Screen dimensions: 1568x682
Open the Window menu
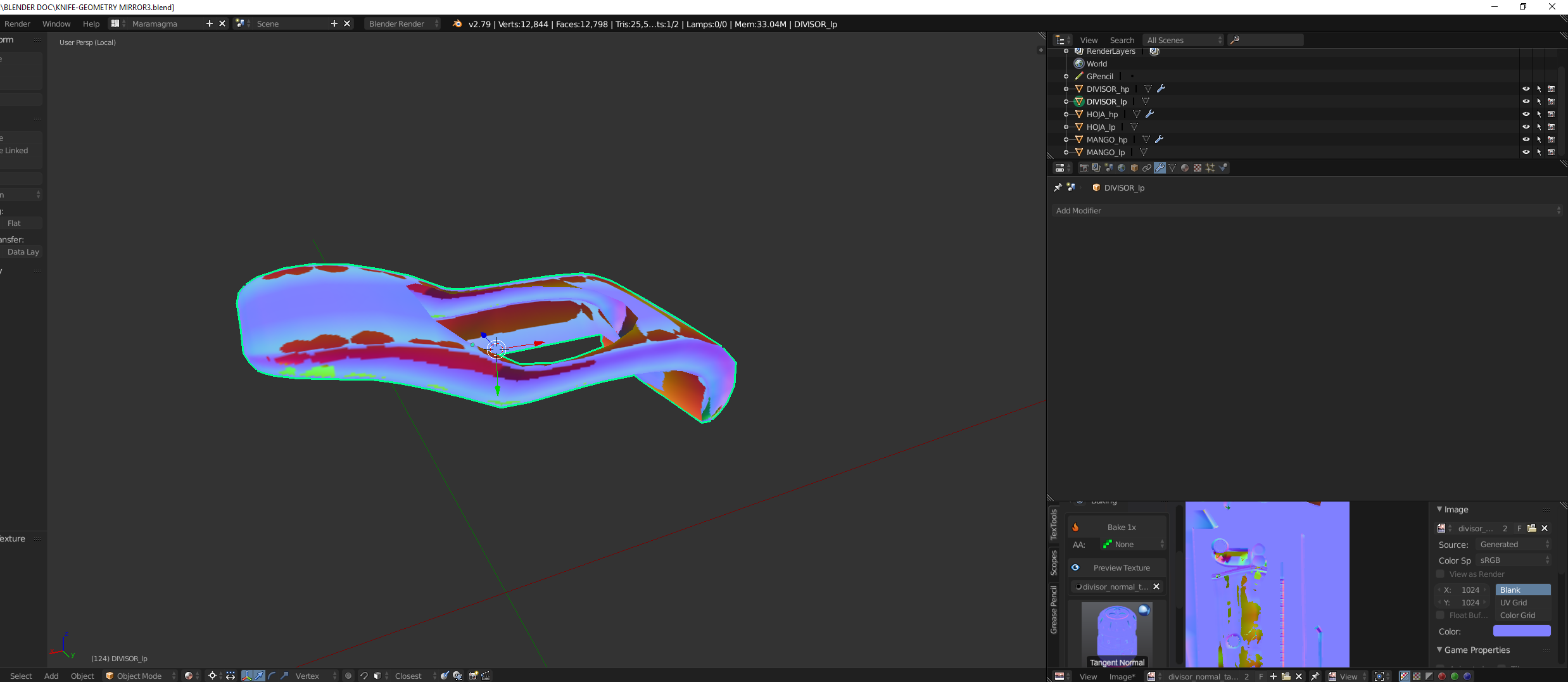(56, 23)
